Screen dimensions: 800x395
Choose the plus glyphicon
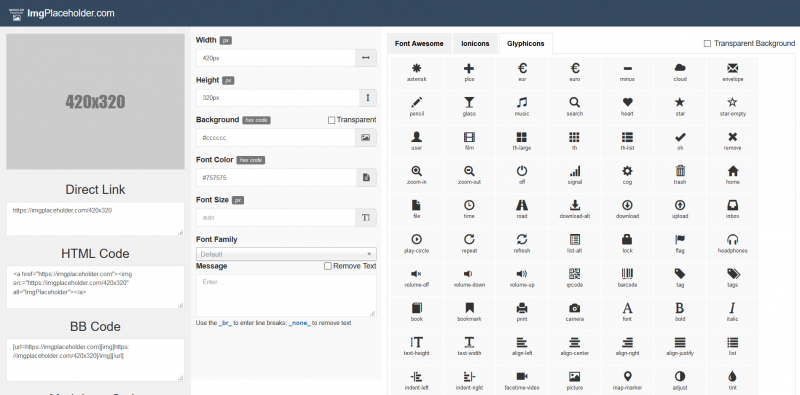coord(469,73)
